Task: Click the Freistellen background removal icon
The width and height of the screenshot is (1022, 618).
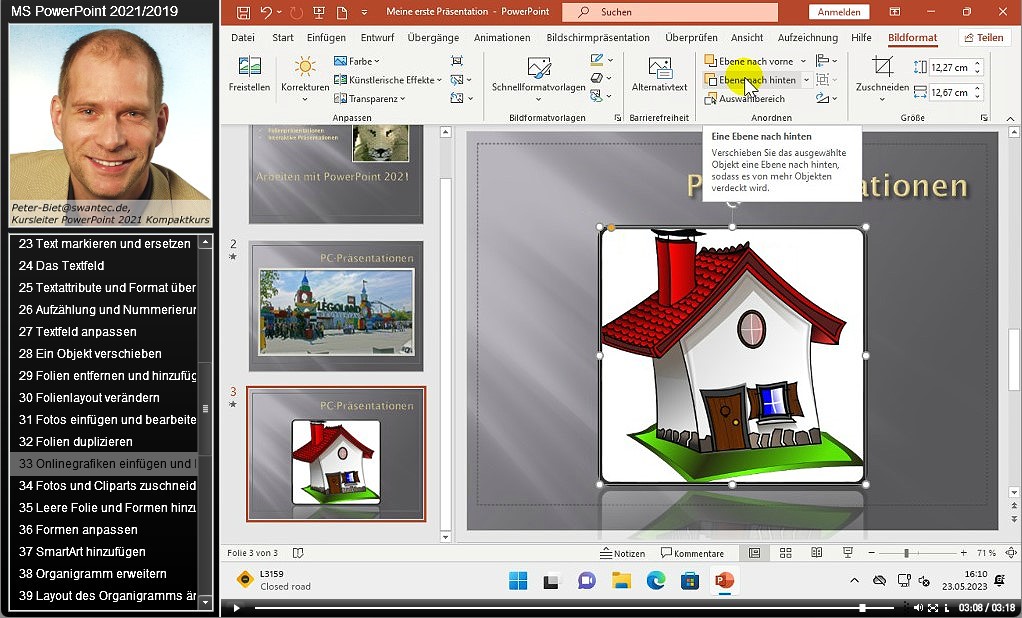Action: coord(249,68)
